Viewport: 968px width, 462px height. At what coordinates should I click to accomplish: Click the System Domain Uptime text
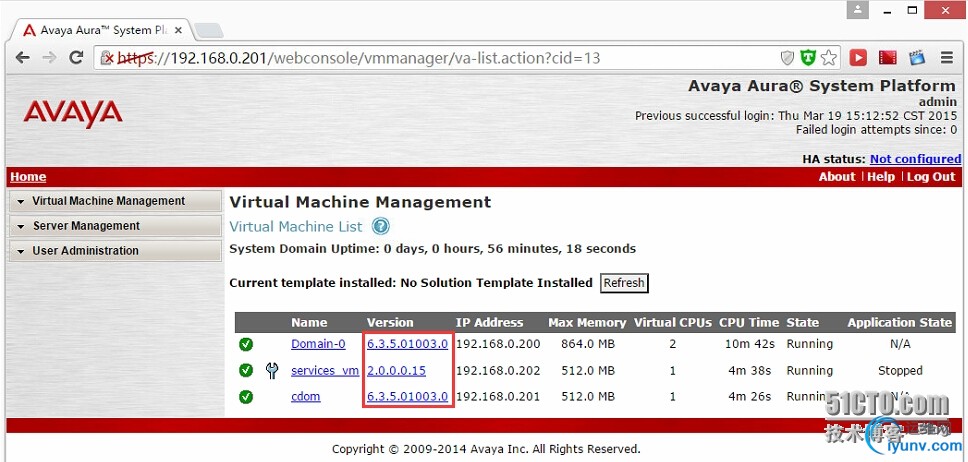pyautogui.click(x=432, y=249)
